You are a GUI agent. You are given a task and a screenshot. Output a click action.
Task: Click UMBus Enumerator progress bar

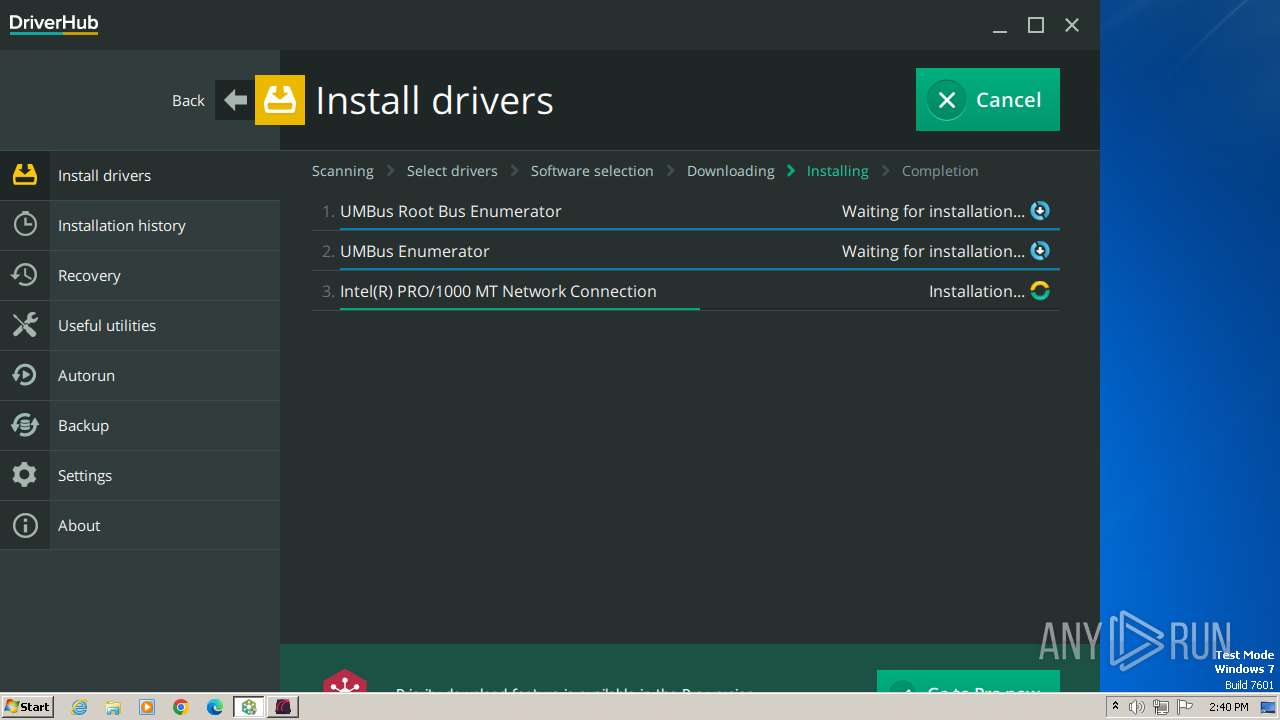point(700,269)
